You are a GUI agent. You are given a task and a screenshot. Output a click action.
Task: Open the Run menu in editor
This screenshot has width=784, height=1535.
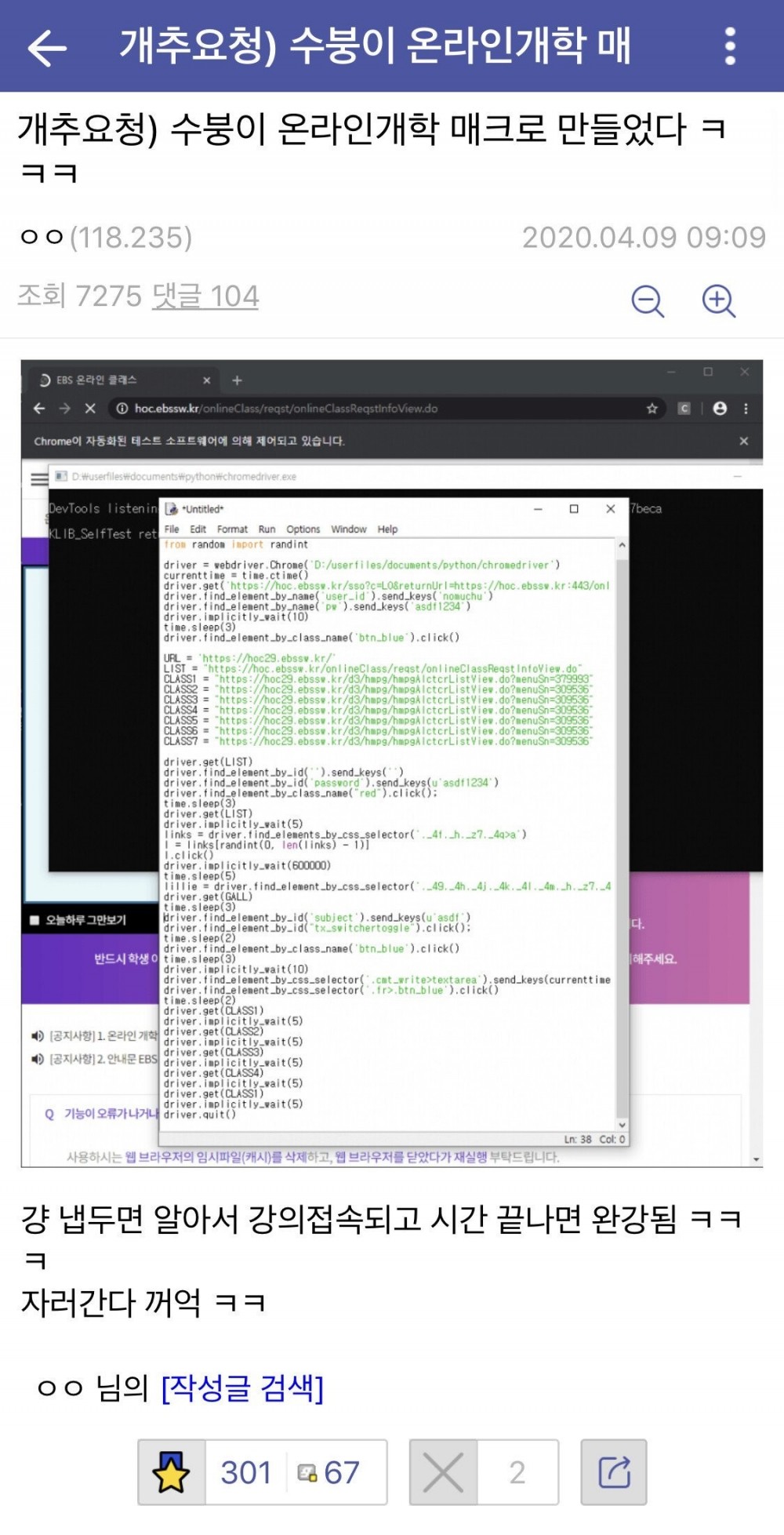coord(267,529)
